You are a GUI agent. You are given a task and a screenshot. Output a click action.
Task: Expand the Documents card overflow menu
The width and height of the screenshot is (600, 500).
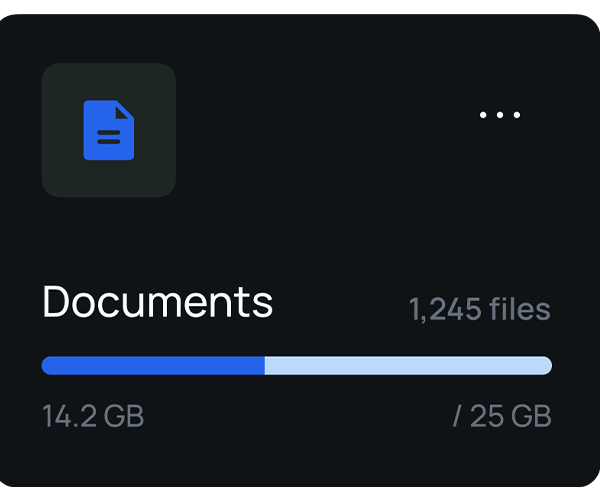500,115
